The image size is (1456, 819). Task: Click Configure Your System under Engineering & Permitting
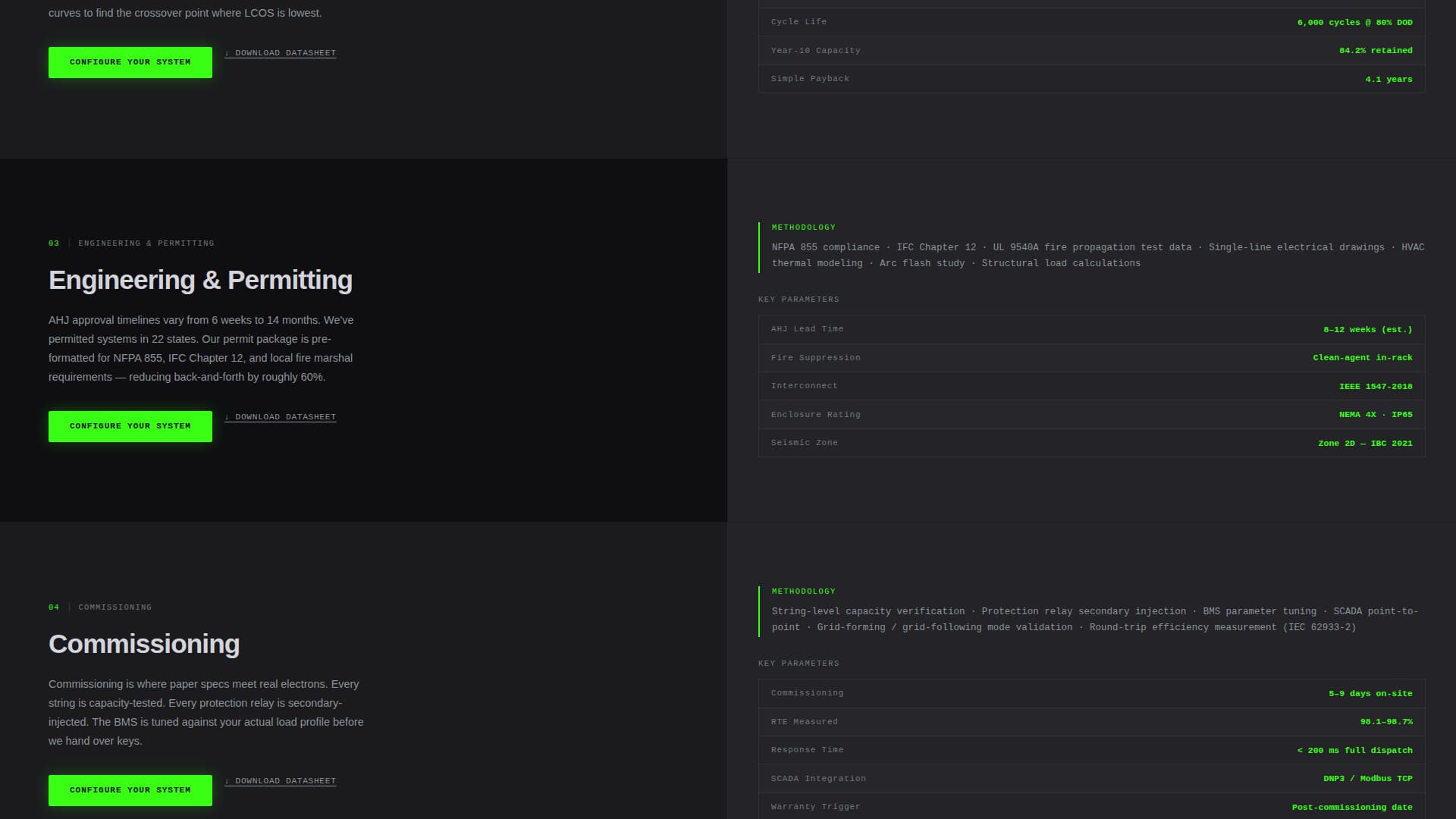point(130,425)
